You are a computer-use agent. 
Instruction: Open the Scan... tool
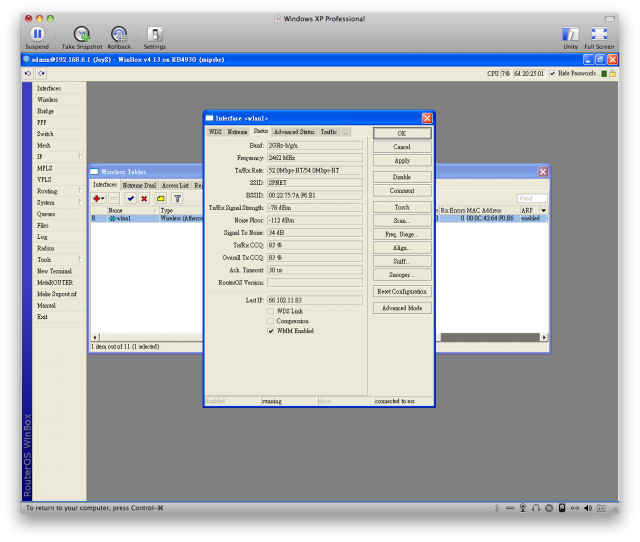[x=402, y=220]
